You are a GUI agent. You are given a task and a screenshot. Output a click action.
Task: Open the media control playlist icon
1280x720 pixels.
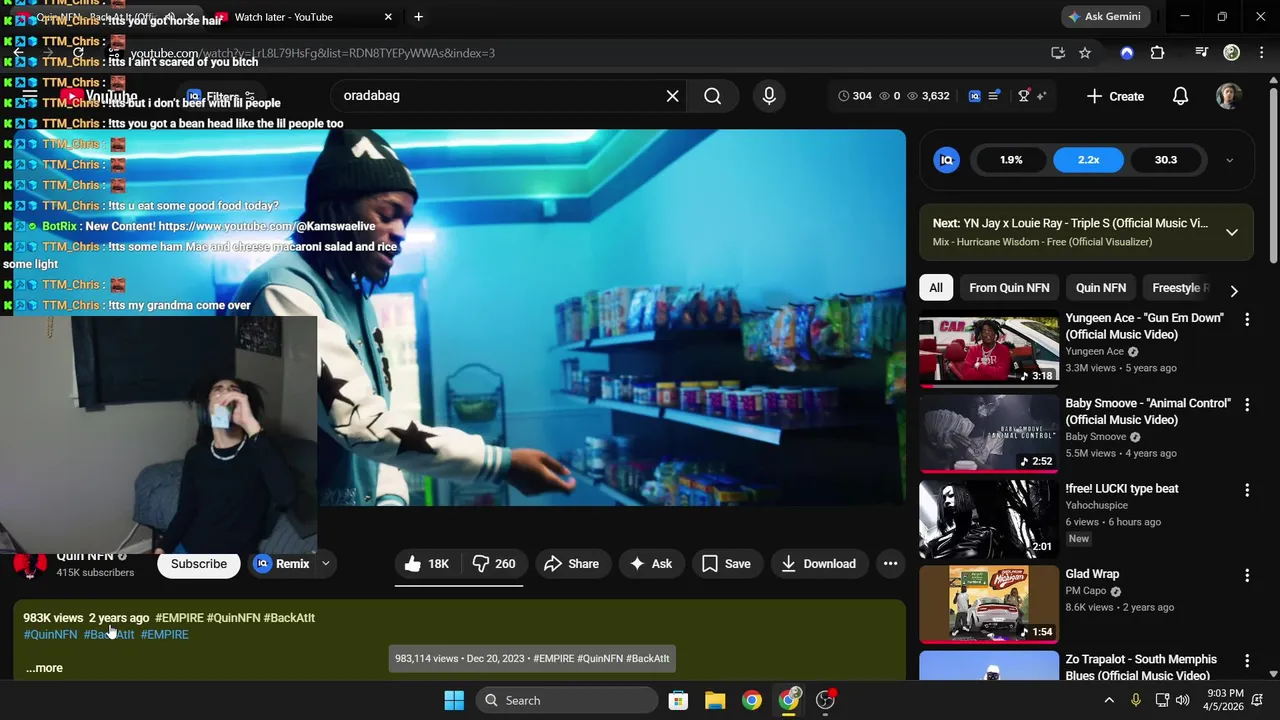pos(1202,53)
